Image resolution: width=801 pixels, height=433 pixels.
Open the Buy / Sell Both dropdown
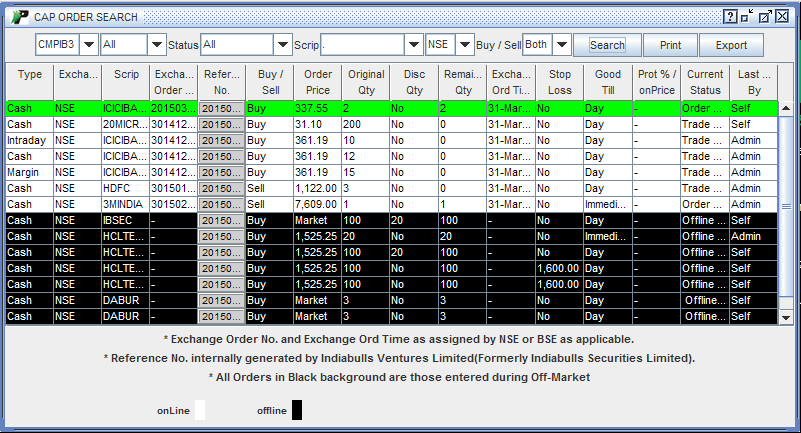click(561, 44)
